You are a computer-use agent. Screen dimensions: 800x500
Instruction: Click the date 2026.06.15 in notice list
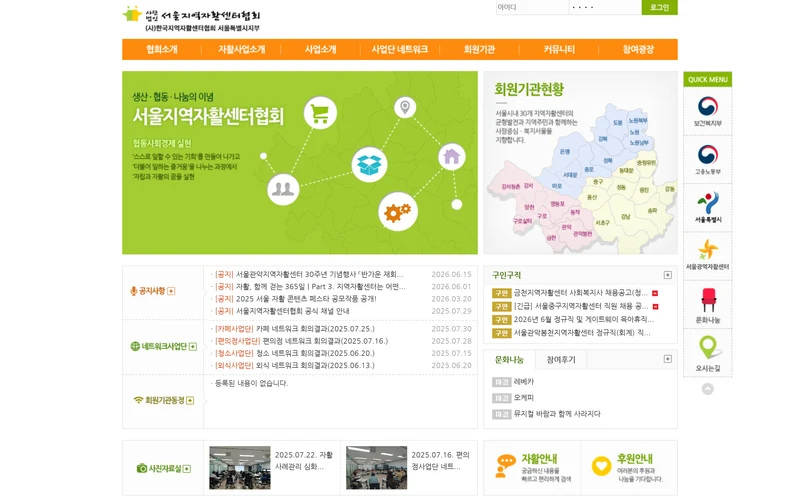pos(452,274)
